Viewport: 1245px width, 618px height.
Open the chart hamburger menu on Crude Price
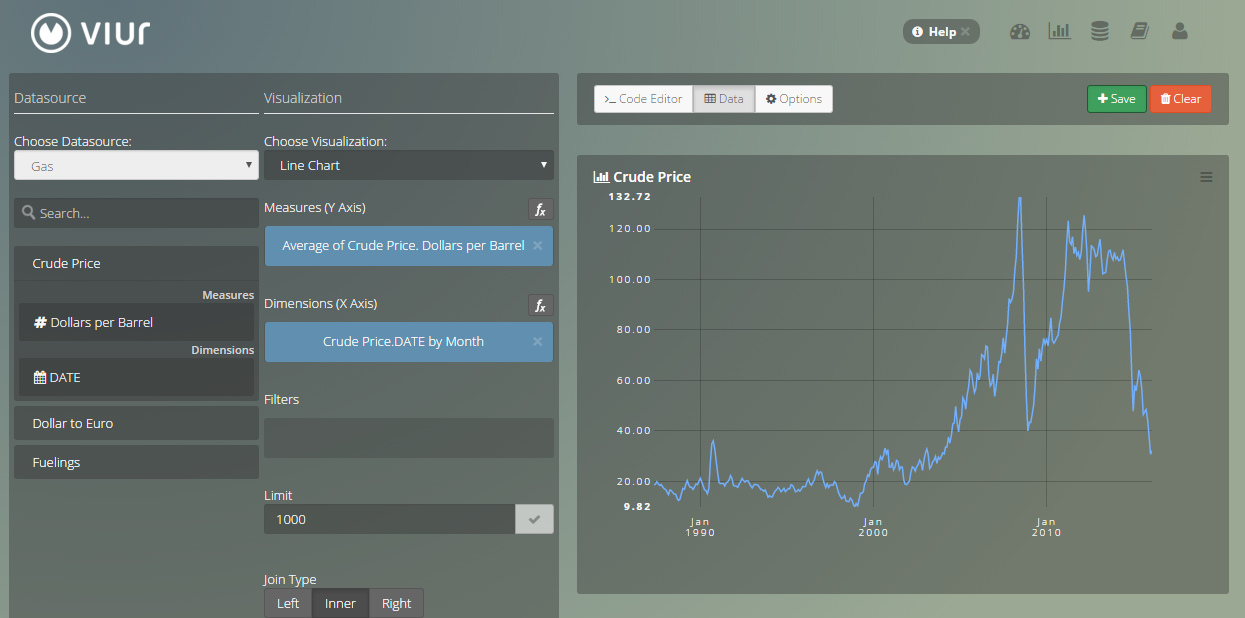coord(1205,176)
